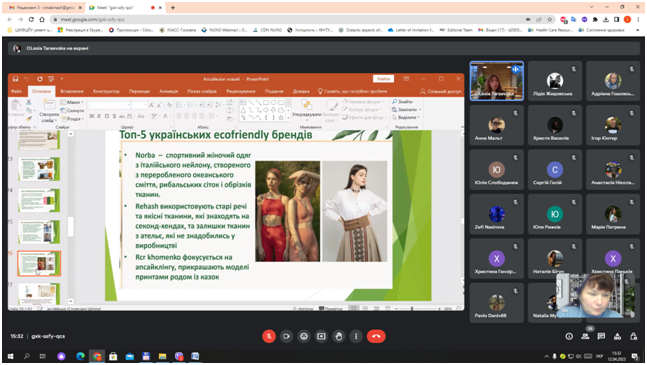Click the browser home icon
Screen dimensions: 647x365
tap(42, 19)
